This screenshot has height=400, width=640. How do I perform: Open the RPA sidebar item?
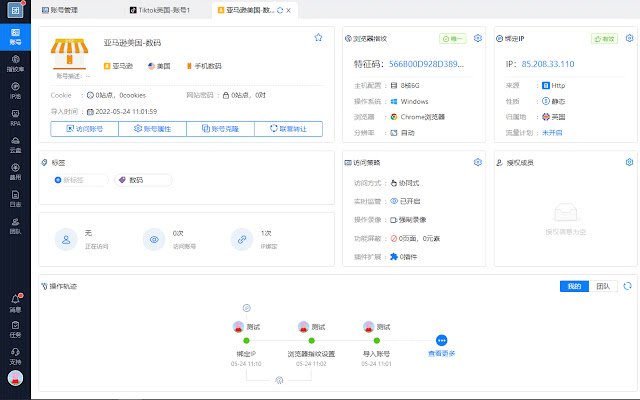(x=15, y=118)
